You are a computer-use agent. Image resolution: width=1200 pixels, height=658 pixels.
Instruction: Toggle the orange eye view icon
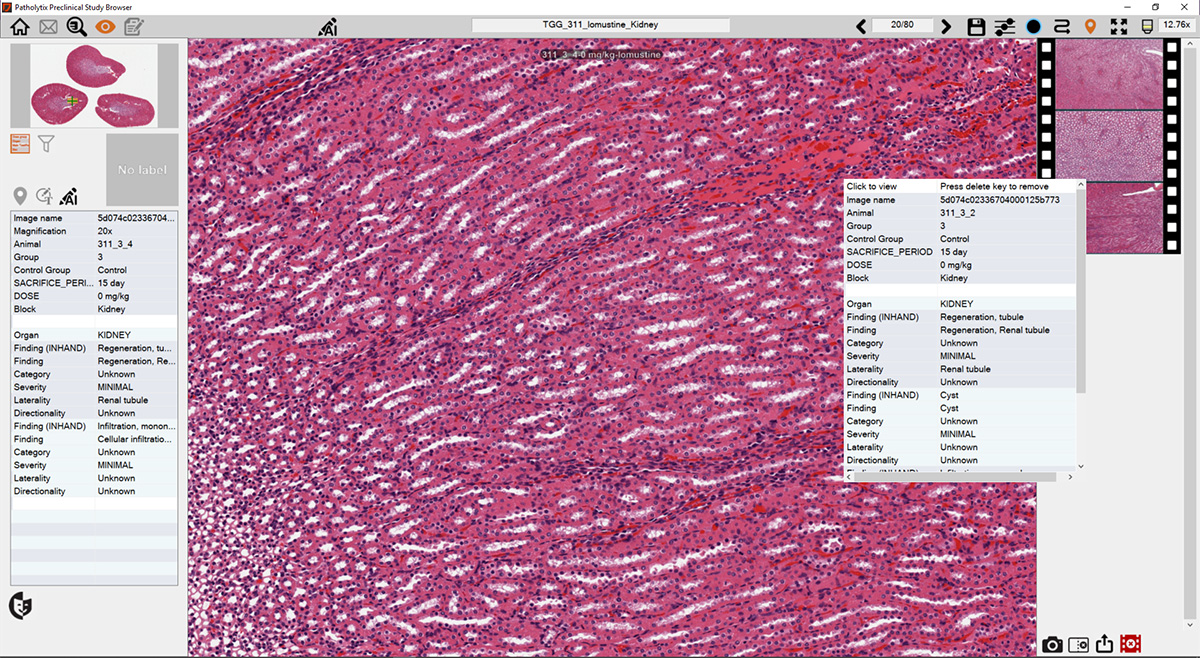105,27
